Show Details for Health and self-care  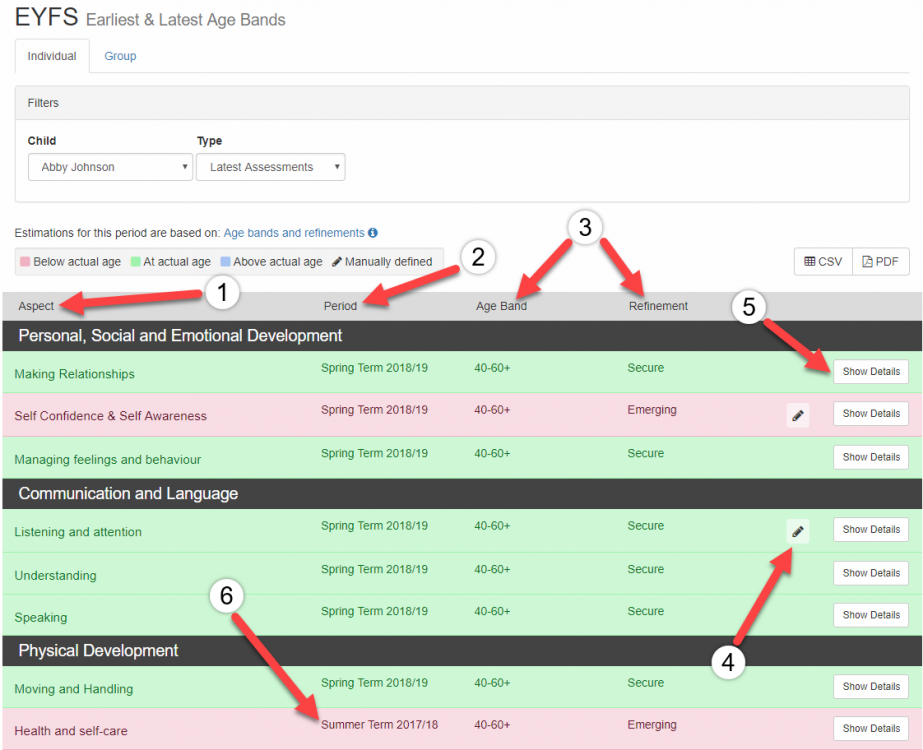point(870,729)
